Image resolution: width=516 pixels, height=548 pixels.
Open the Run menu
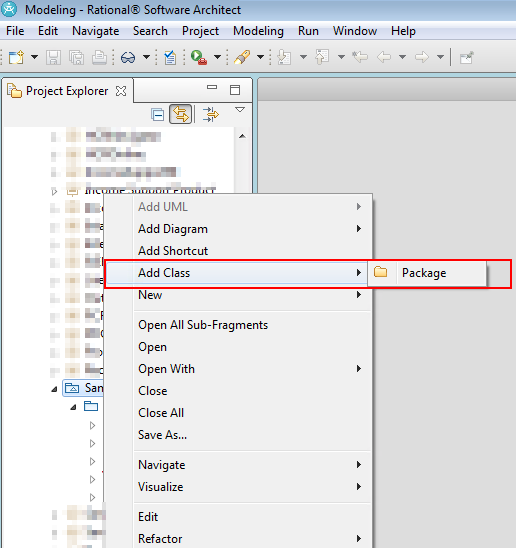point(308,31)
